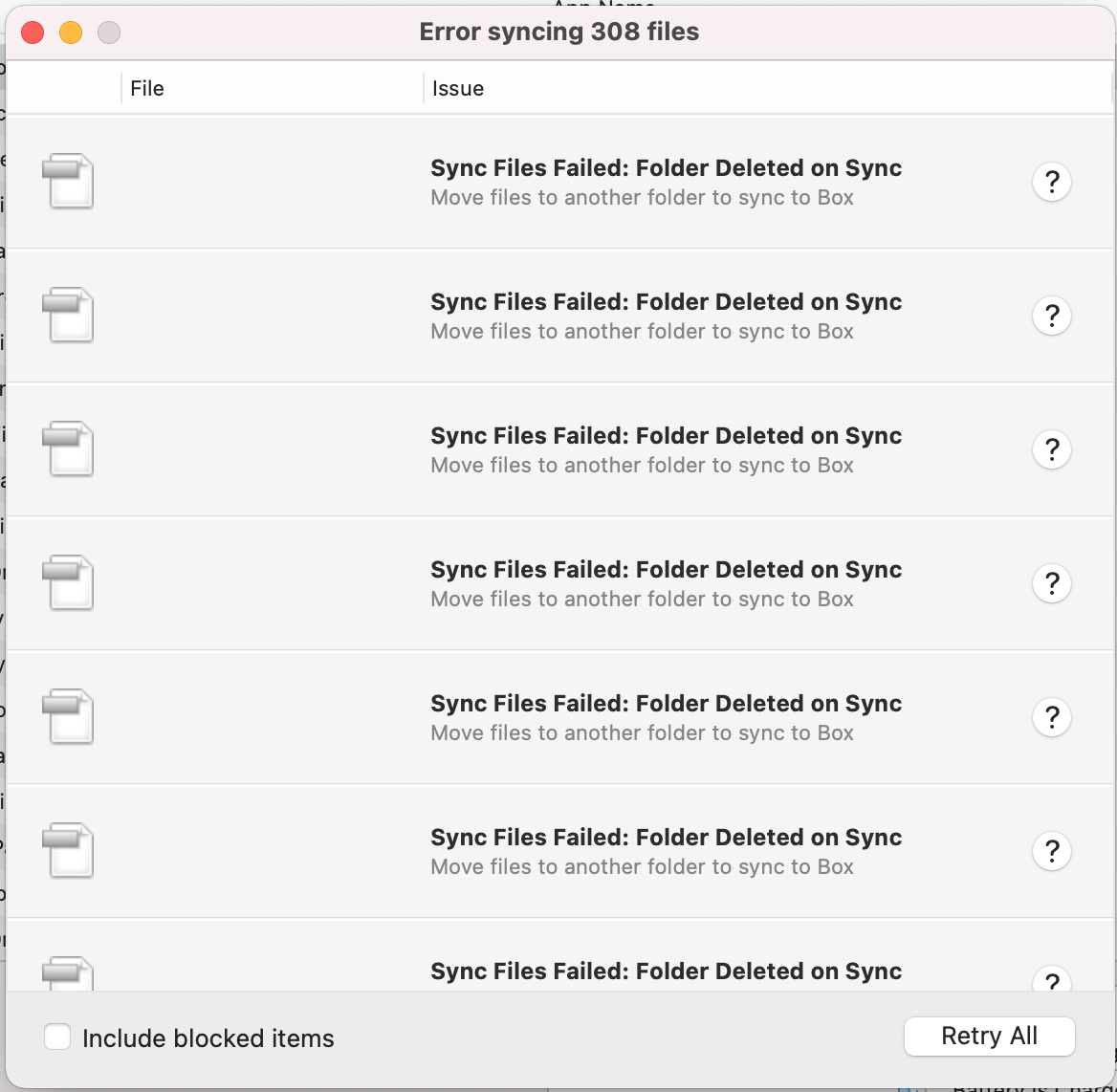Click the file icon in the fourth error row
This screenshot has height=1092, width=1117.
pyautogui.click(x=67, y=583)
